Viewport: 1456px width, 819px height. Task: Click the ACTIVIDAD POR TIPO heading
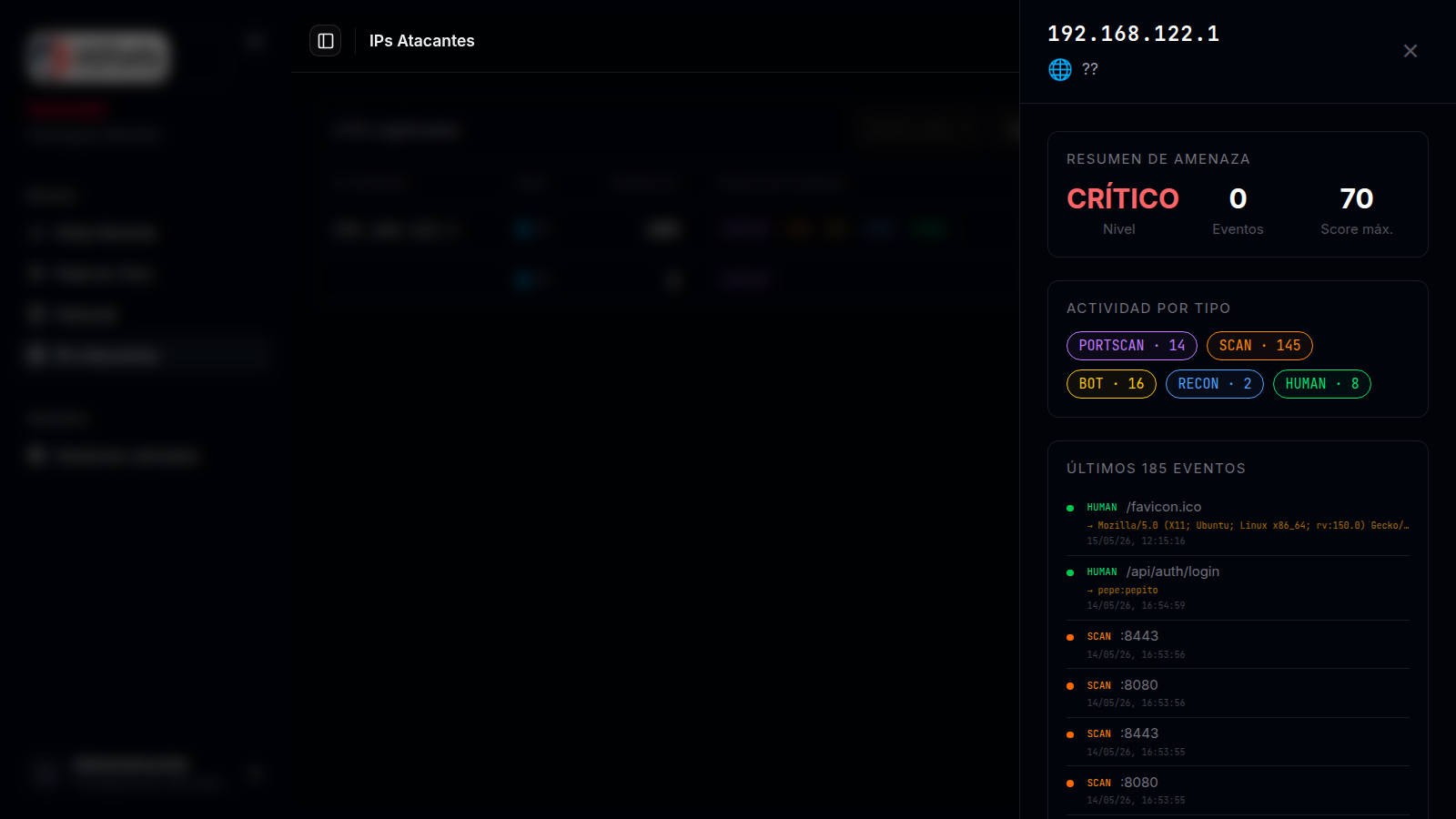pyautogui.click(x=1148, y=308)
